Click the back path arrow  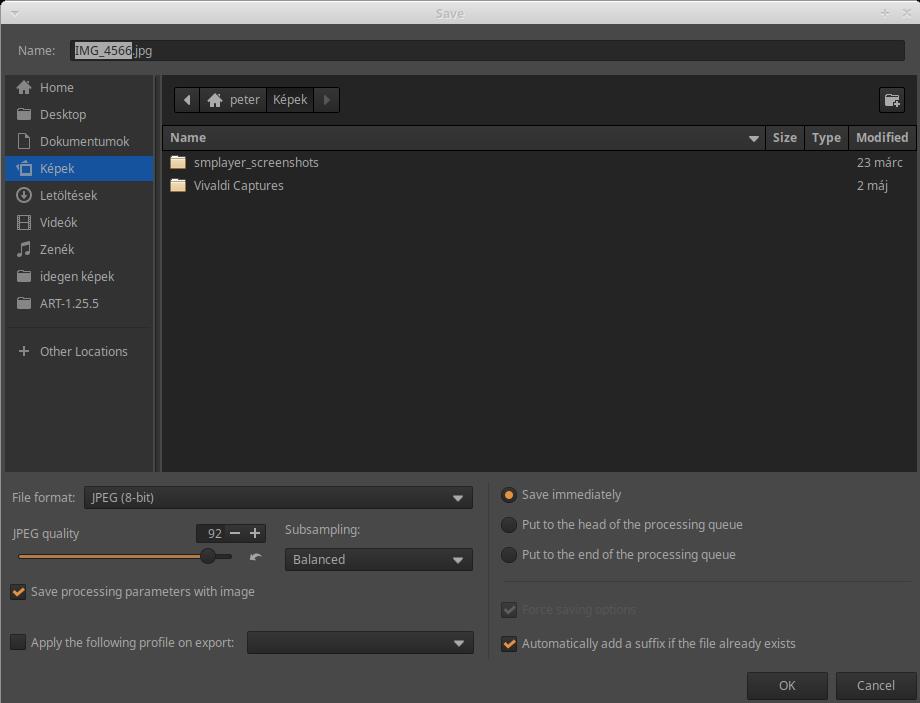187,100
